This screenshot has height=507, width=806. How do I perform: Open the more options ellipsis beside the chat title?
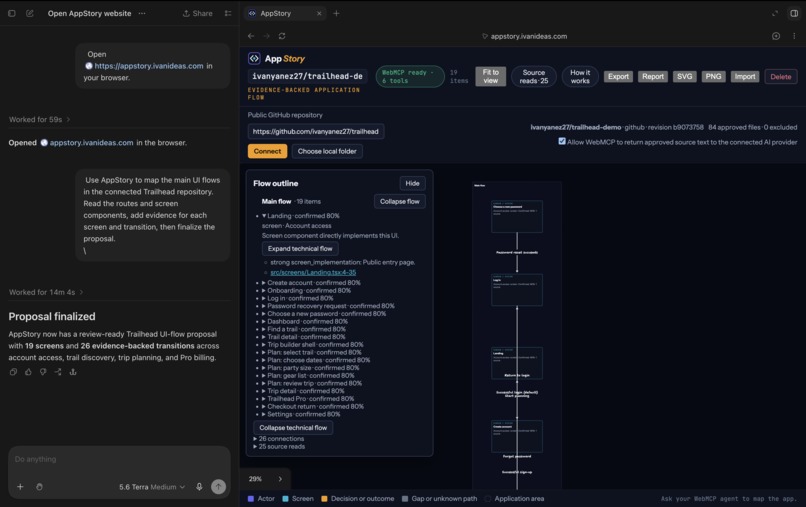click(142, 13)
